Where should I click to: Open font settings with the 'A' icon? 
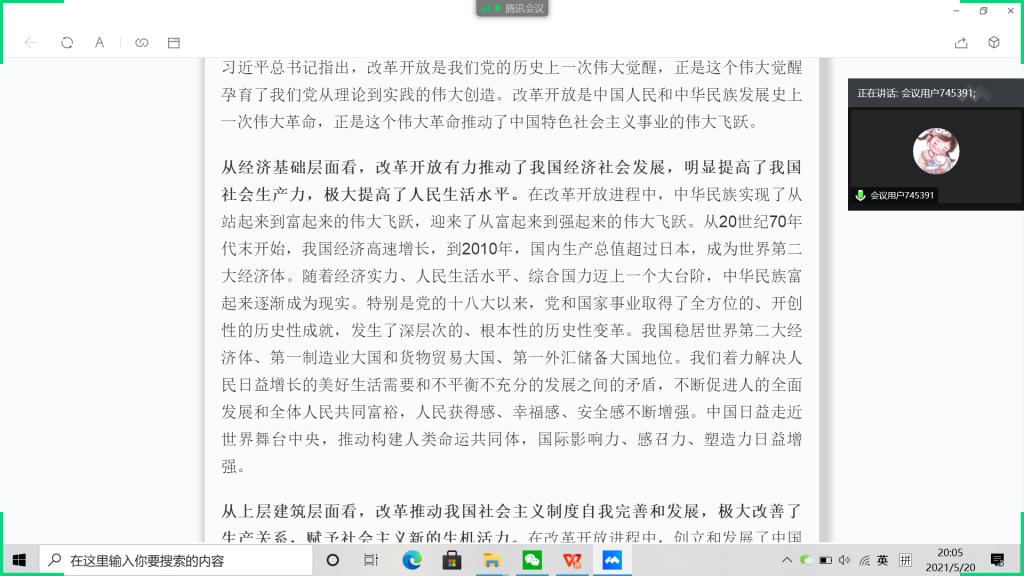tap(100, 43)
